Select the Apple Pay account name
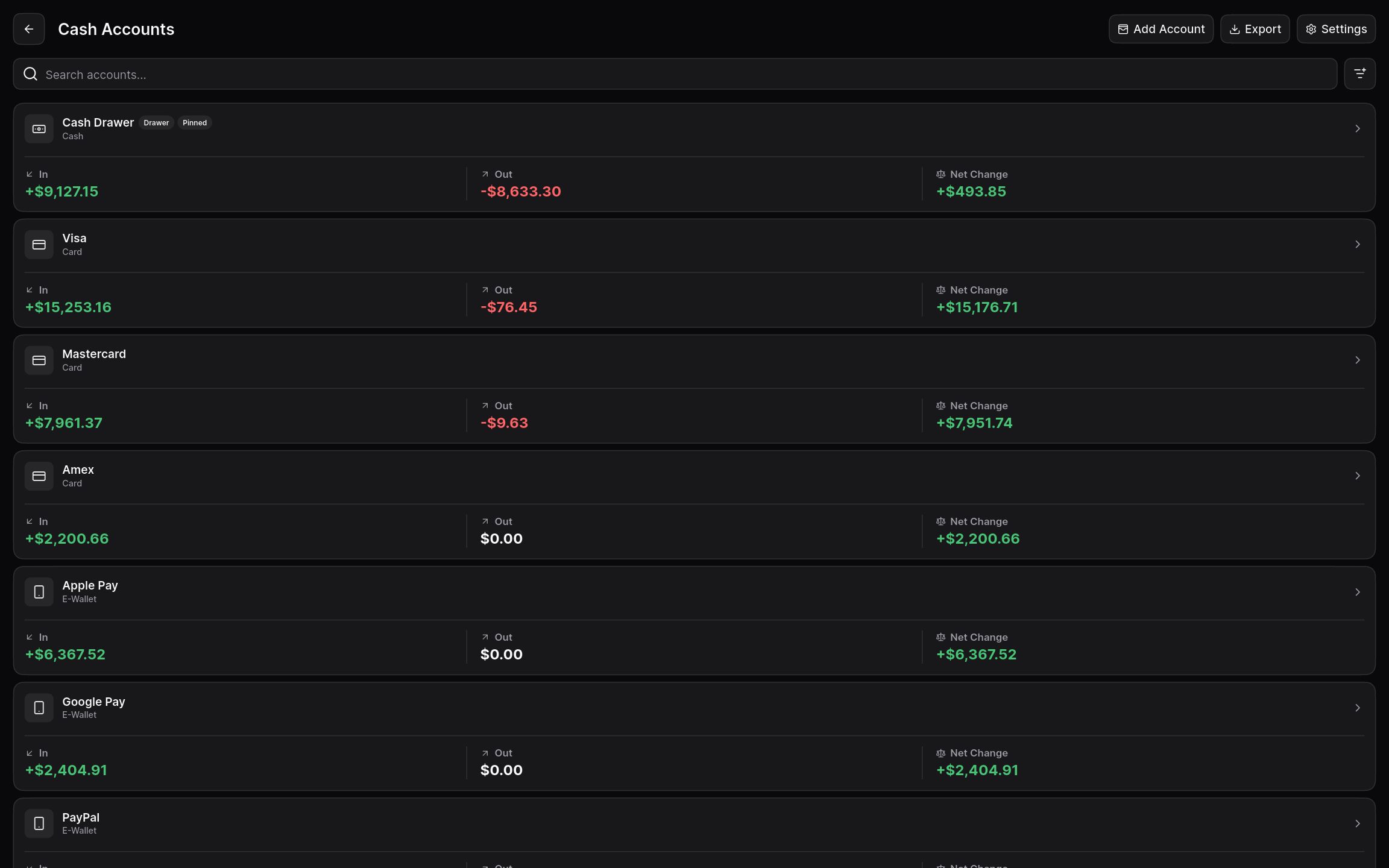 pyautogui.click(x=90, y=586)
